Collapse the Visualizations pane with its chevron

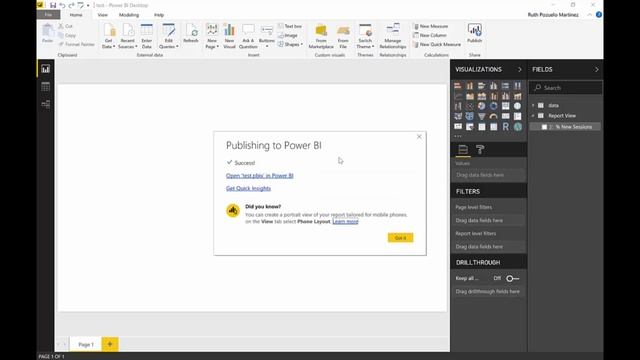pyautogui.click(x=520, y=70)
